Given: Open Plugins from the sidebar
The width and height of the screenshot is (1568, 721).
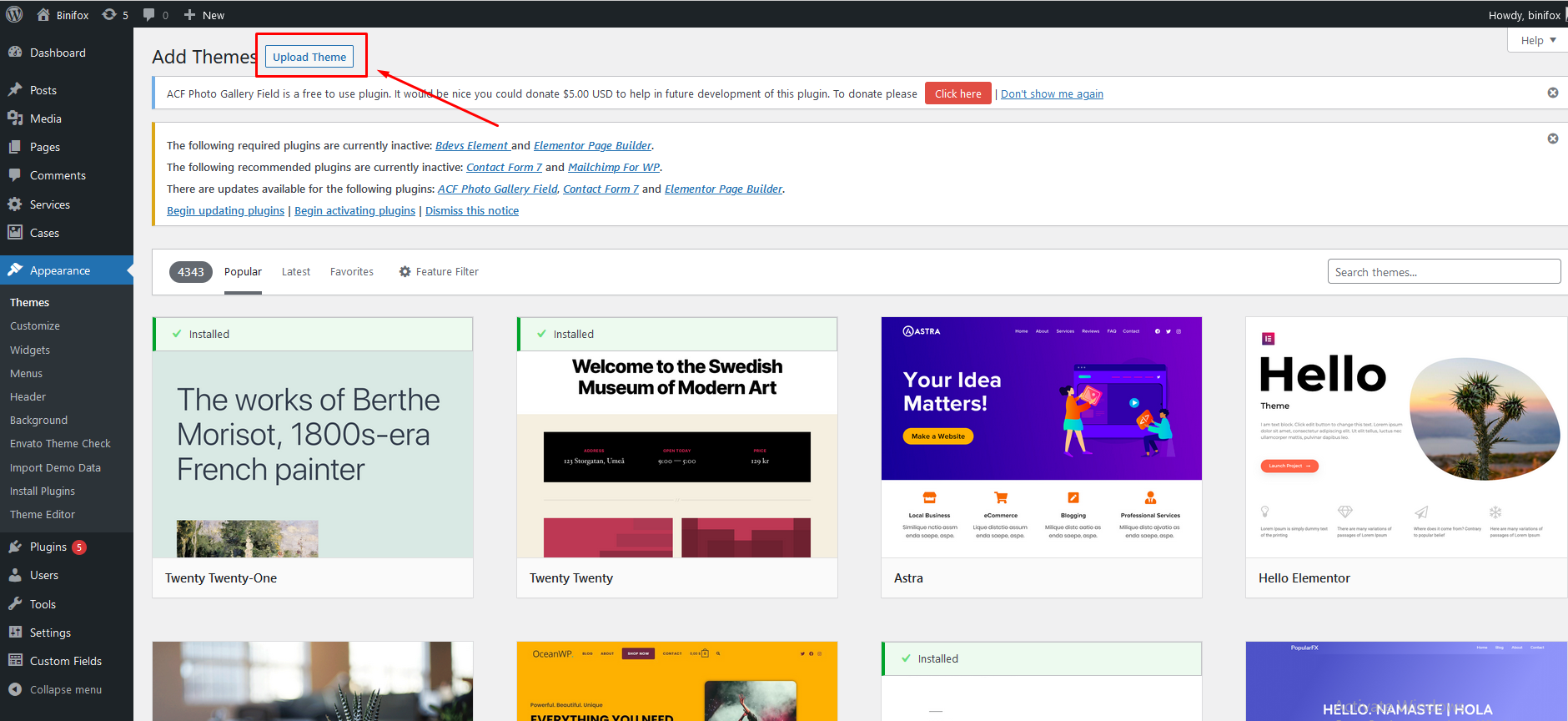Looking at the screenshot, I should pyautogui.click(x=48, y=547).
